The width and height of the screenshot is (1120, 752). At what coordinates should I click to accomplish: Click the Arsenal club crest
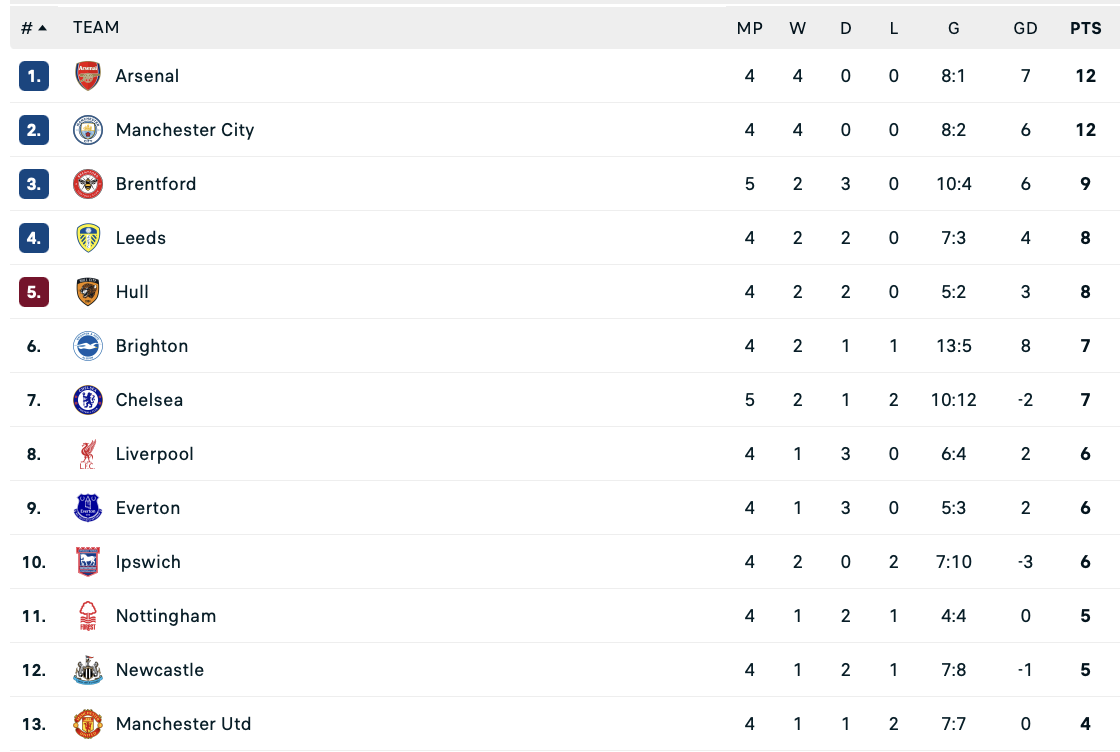click(x=88, y=76)
